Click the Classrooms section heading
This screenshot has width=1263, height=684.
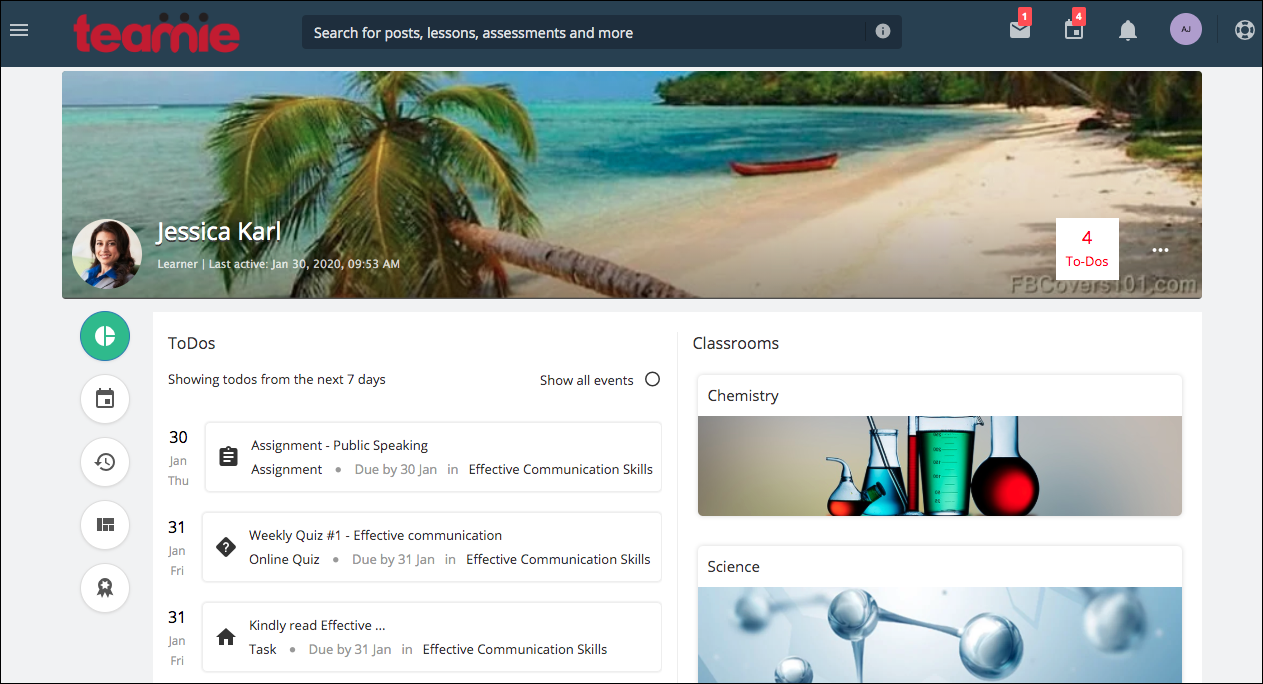coord(736,343)
